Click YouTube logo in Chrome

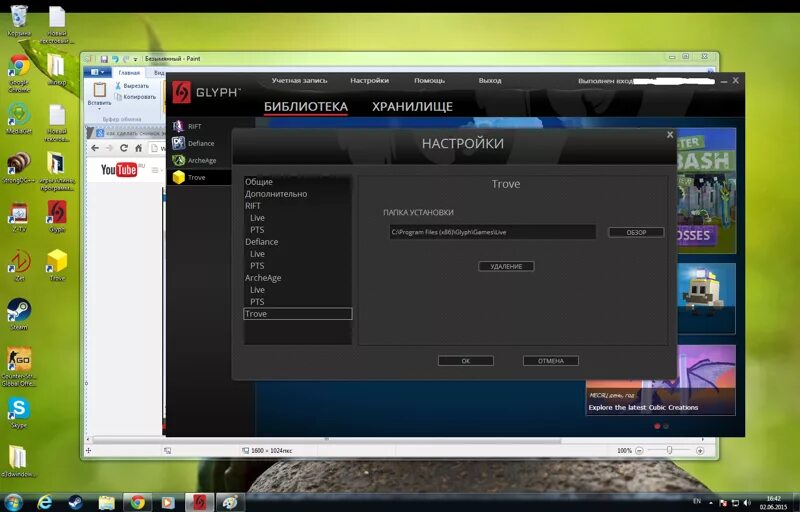click(121, 169)
